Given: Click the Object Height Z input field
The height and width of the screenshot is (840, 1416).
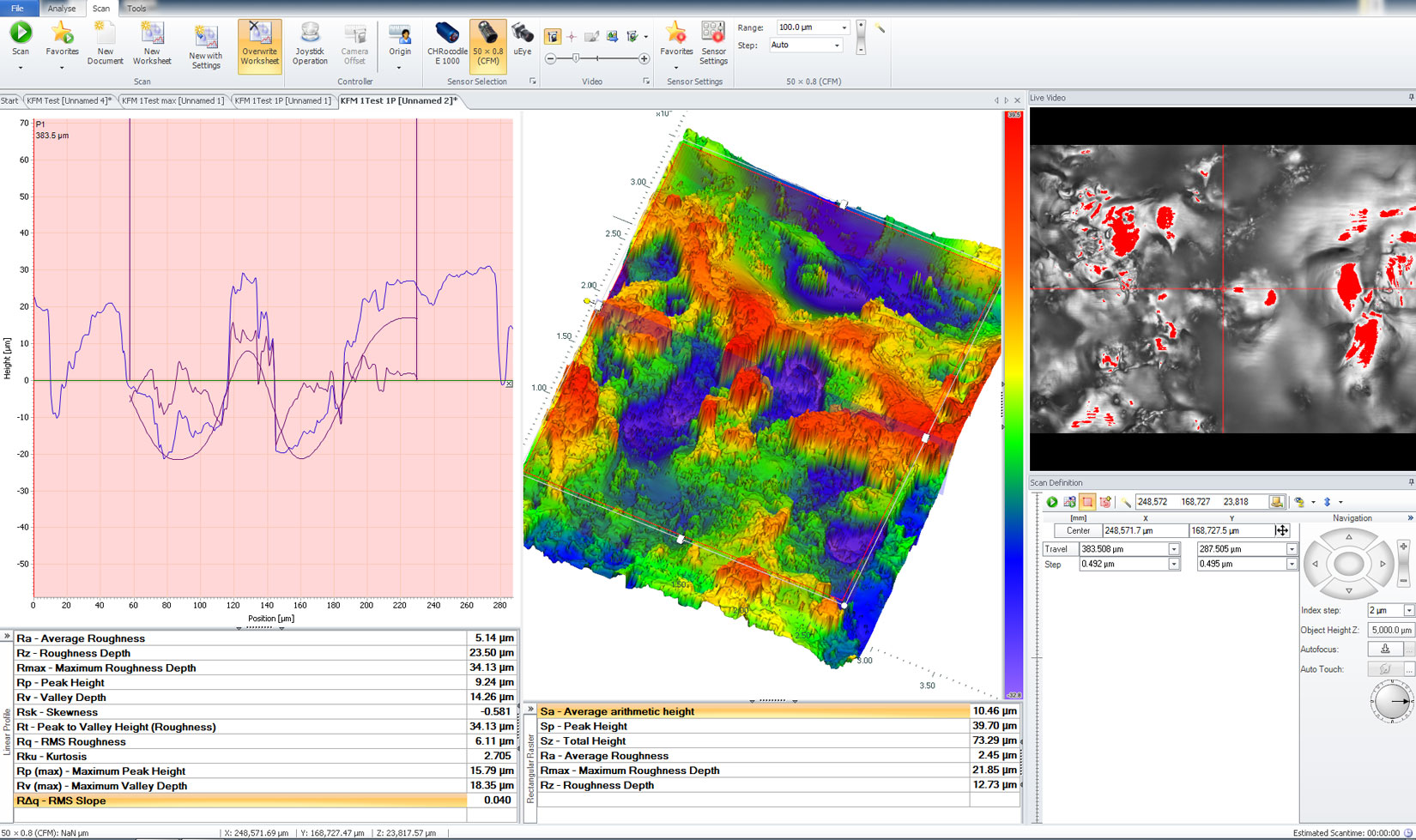Looking at the screenshot, I should point(1390,630).
